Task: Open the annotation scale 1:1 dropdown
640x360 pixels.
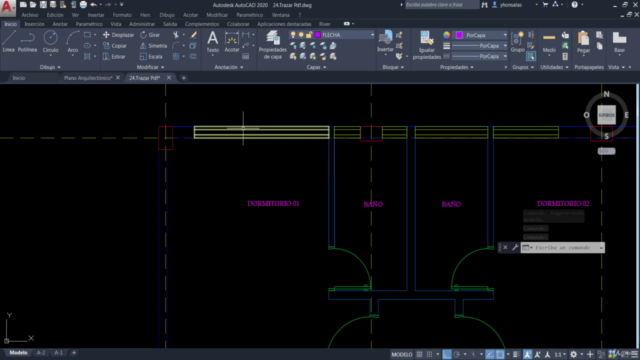Action: (560, 354)
